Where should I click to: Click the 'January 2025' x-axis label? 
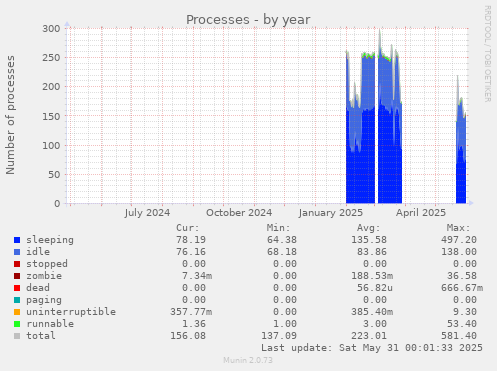click(x=331, y=213)
